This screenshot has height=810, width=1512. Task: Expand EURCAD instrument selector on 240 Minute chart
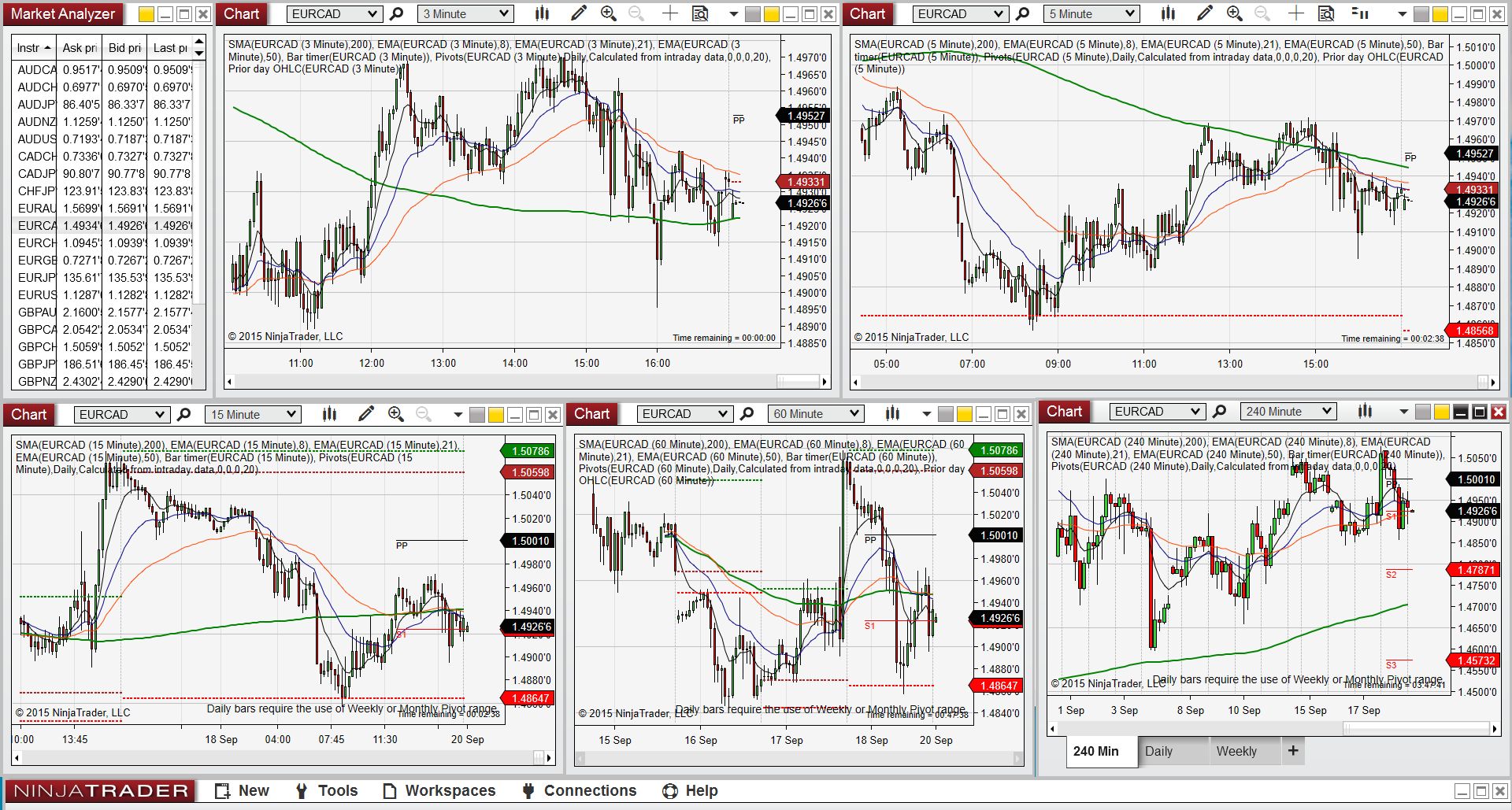tap(1196, 412)
